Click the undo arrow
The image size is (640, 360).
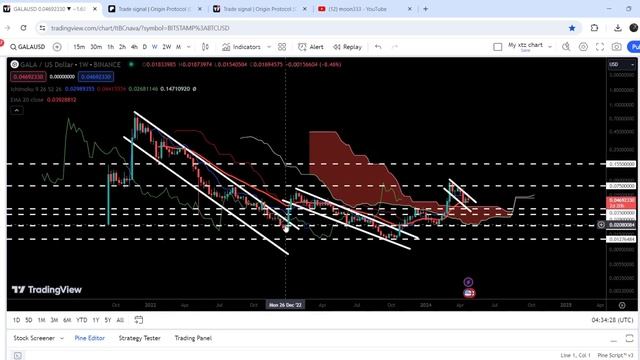pos(378,47)
